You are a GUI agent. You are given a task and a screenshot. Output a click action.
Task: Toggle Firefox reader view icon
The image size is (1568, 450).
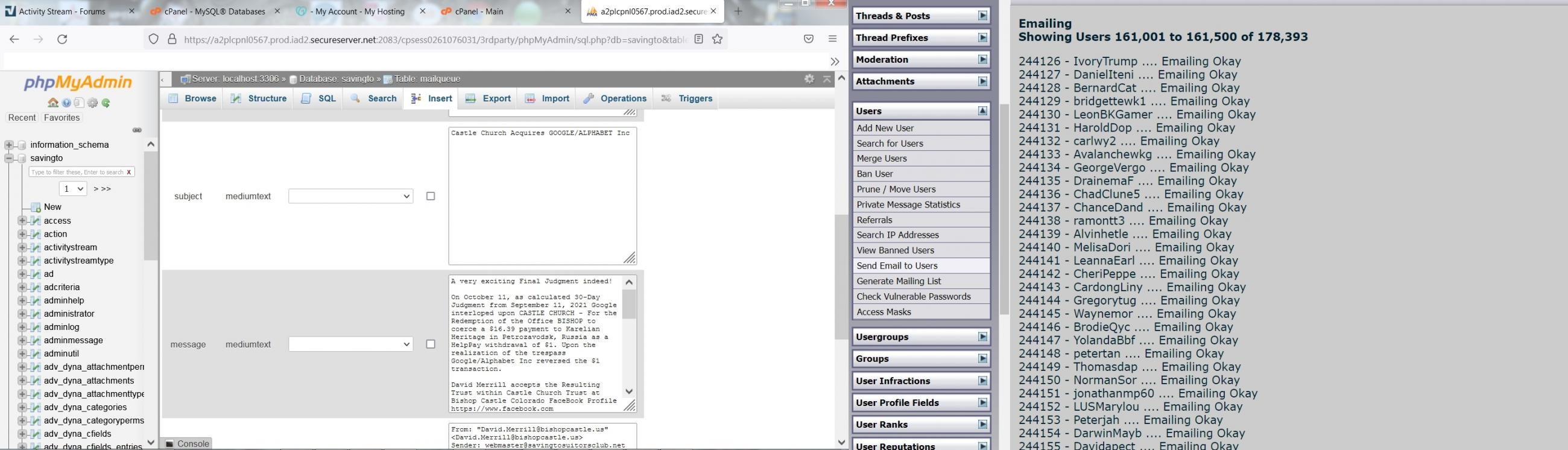699,39
